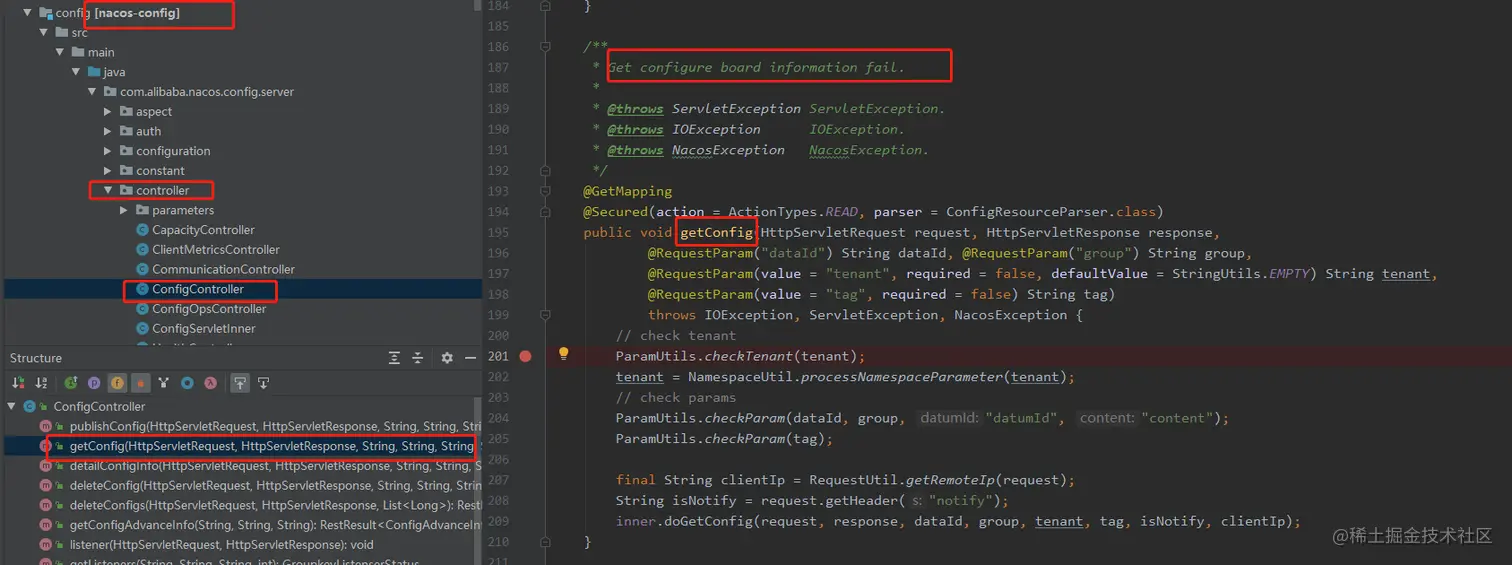Collapse the controller package
1512x565 pixels.
[x=108, y=190]
